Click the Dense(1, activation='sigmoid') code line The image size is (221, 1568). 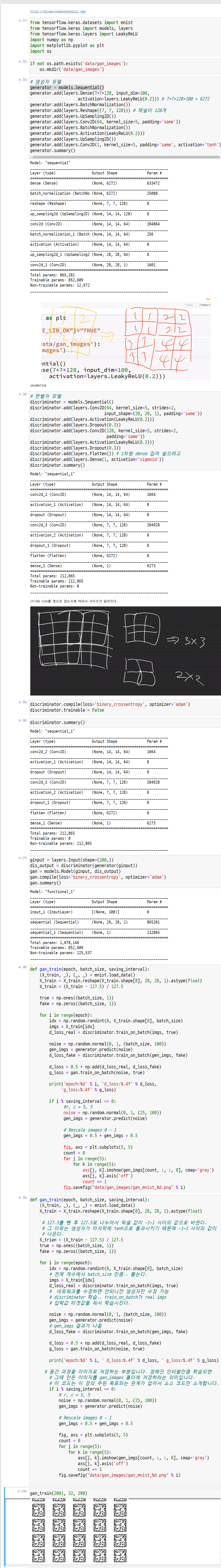click(97, 460)
